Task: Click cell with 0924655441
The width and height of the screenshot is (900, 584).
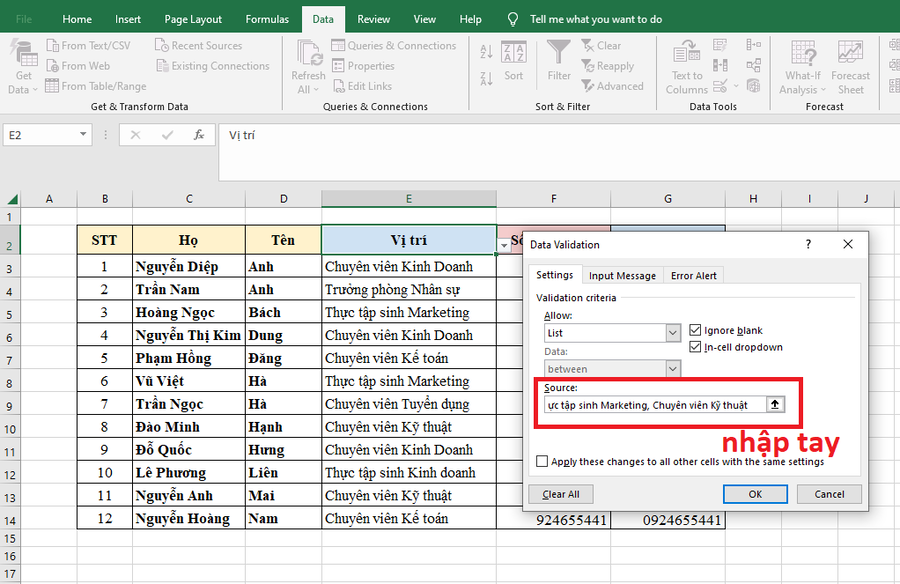Action: tap(668, 520)
